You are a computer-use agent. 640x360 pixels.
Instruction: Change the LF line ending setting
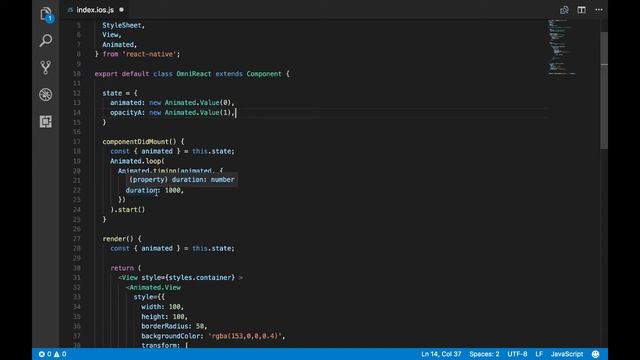[539, 354]
